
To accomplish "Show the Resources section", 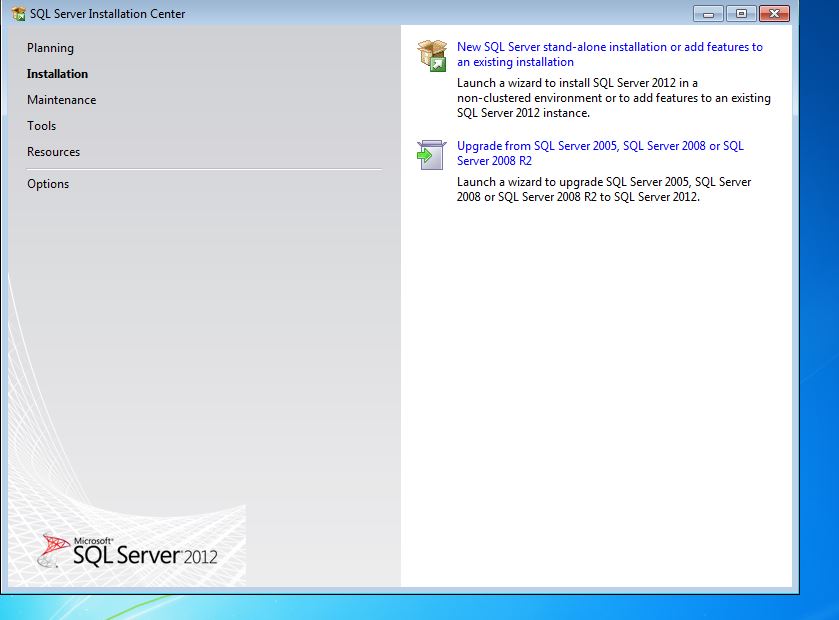I will pos(53,152).
